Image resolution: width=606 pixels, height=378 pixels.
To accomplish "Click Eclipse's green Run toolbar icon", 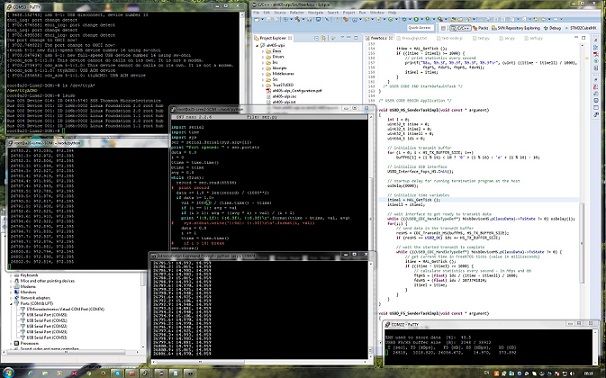I will pyautogui.click(x=416, y=19).
